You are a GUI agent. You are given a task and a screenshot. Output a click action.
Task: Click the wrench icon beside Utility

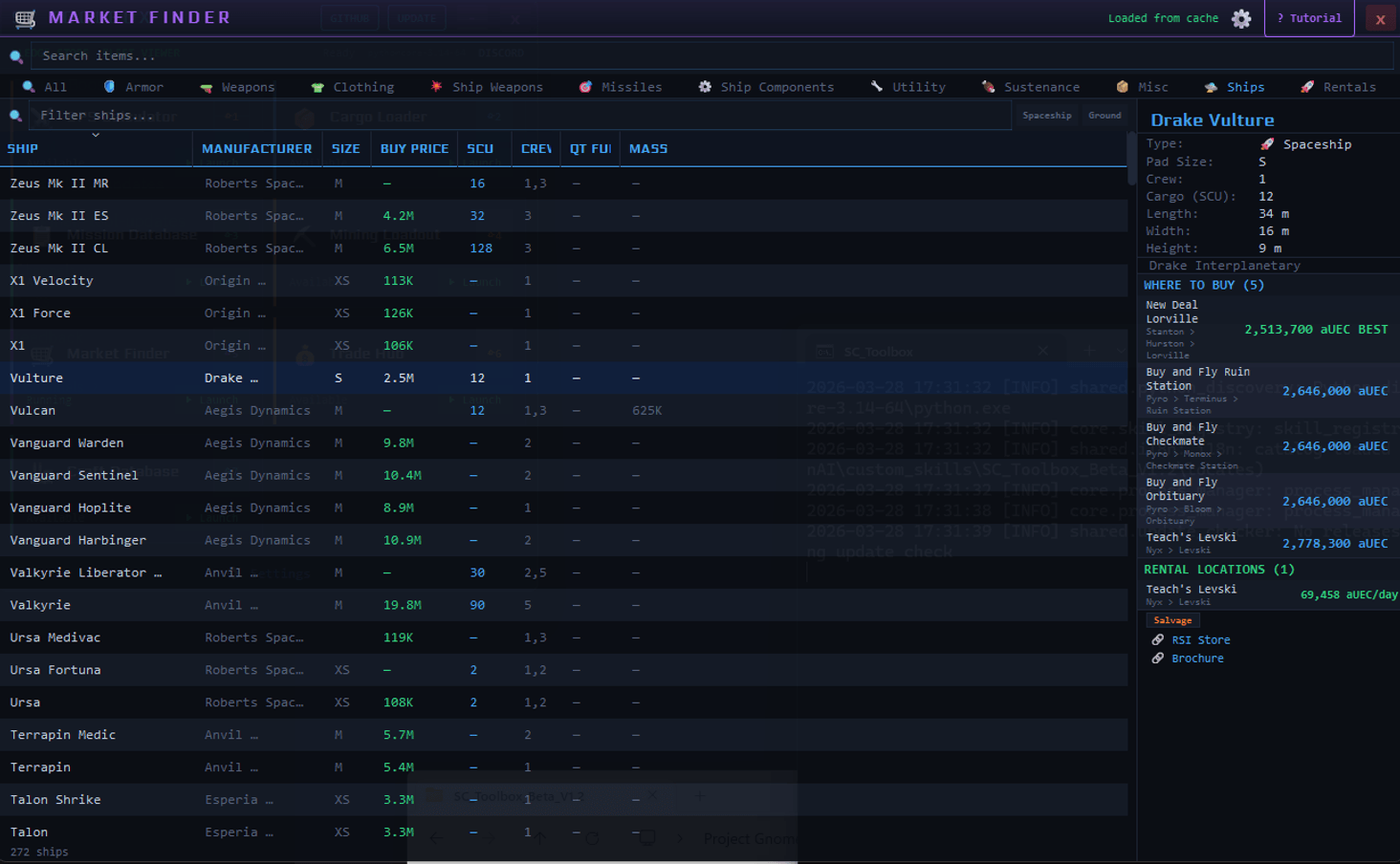tap(876, 87)
